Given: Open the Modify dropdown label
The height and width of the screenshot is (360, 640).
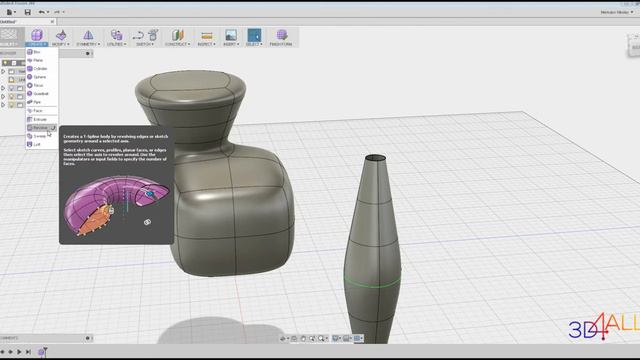Looking at the screenshot, I should pos(61,44).
